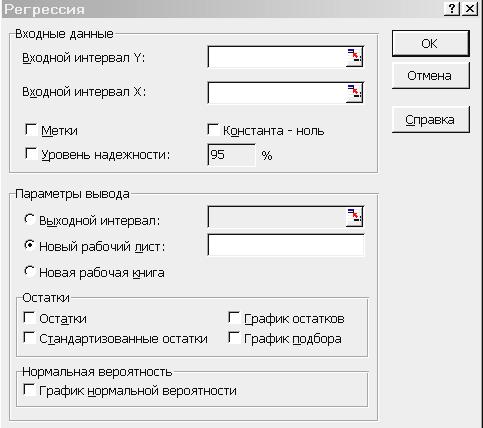Enable График остатков checkbox

[x=234, y=318]
